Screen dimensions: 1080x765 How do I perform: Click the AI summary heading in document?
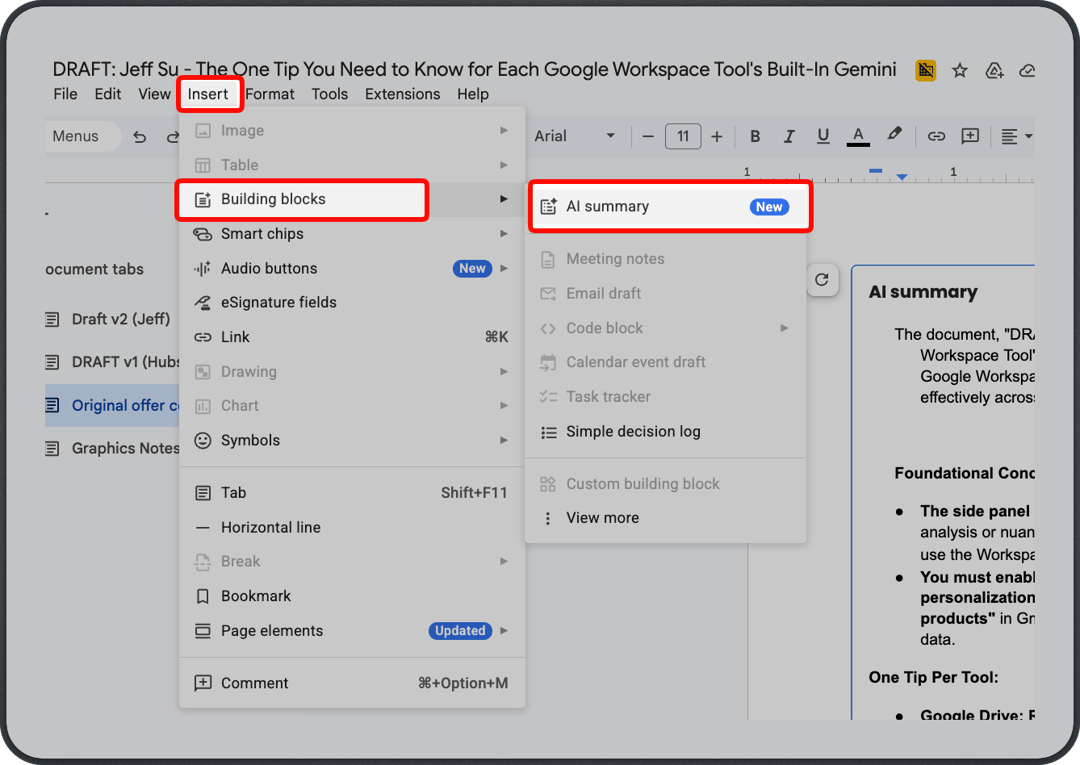[x=922, y=292]
